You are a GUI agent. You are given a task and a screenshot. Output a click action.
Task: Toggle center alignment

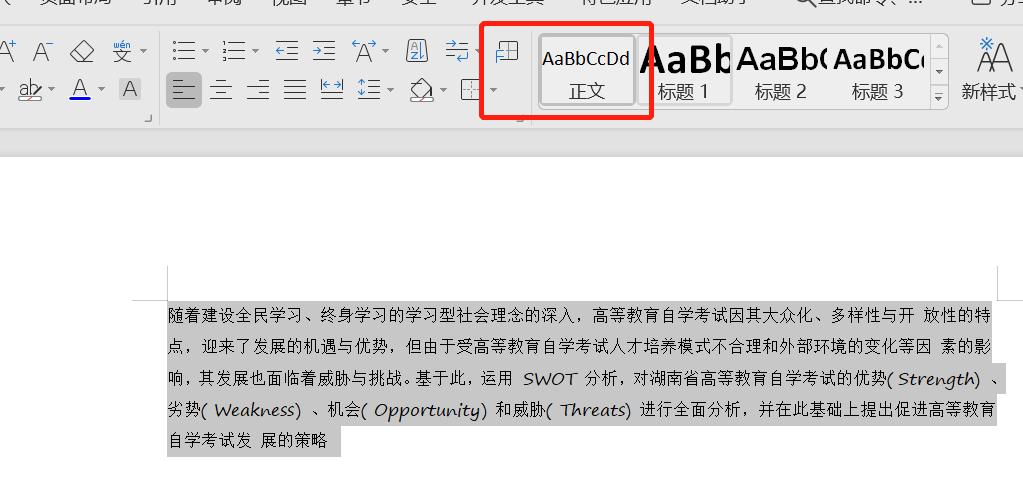coord(221,89)
